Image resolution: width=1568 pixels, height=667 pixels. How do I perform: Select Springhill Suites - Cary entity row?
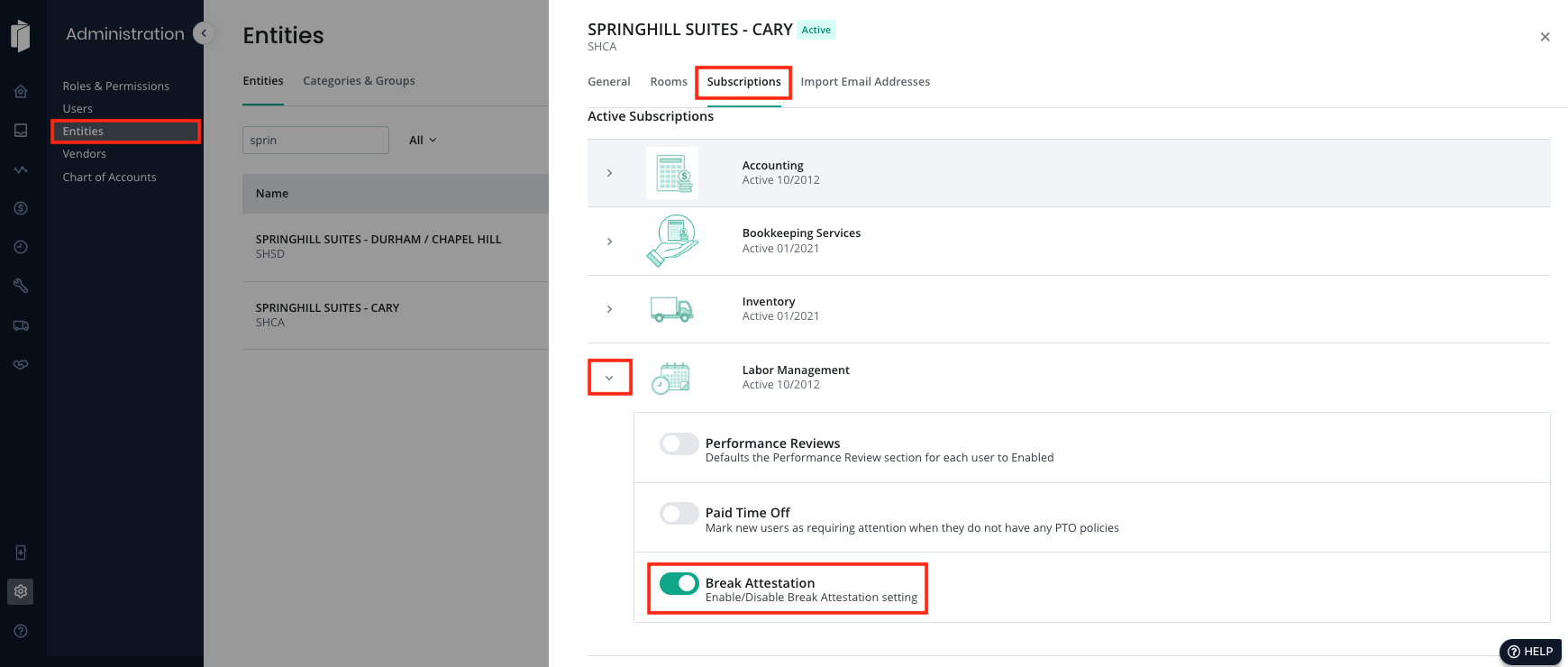[396, 315]
